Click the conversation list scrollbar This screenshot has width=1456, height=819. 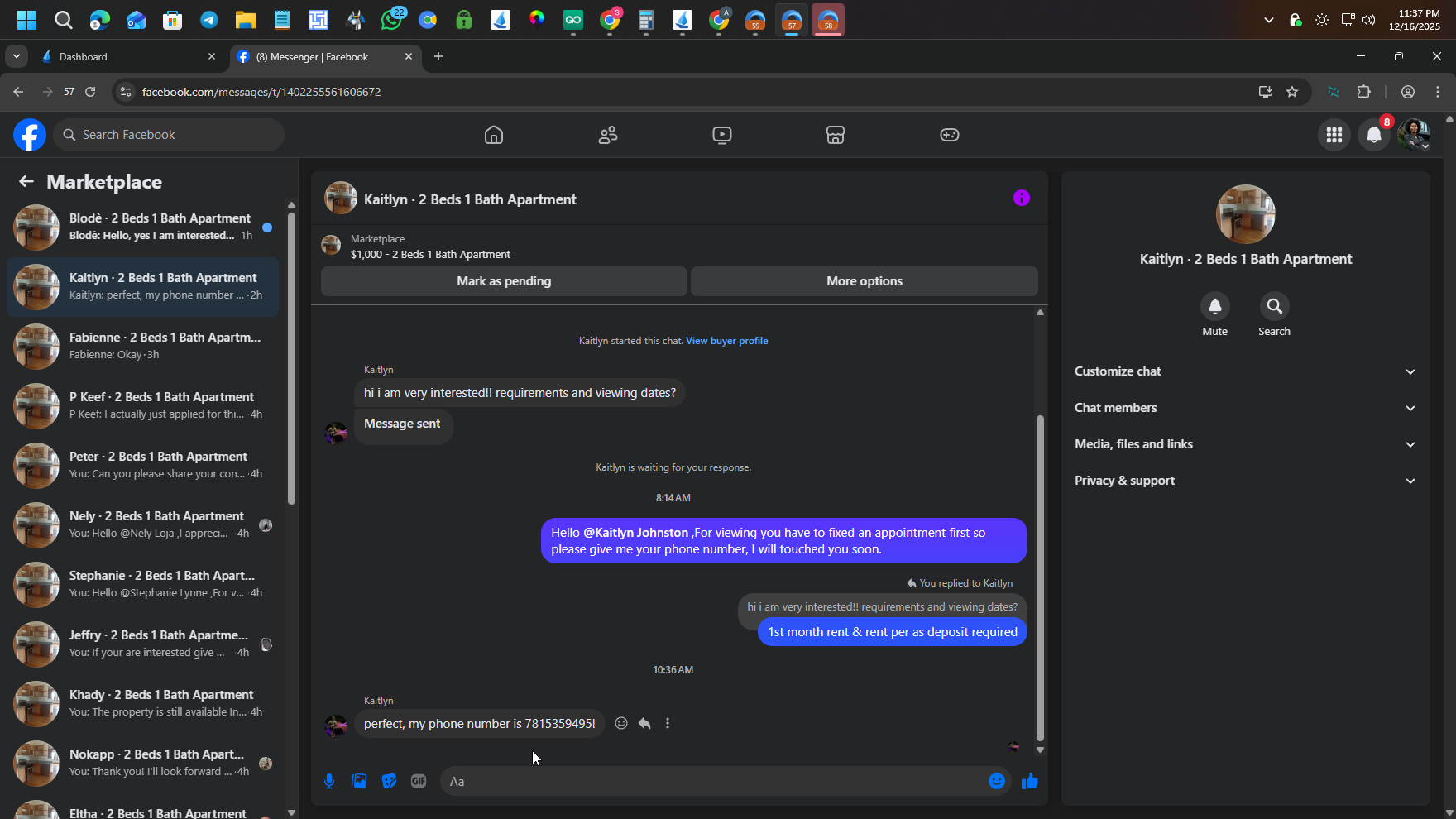point(291,358)
